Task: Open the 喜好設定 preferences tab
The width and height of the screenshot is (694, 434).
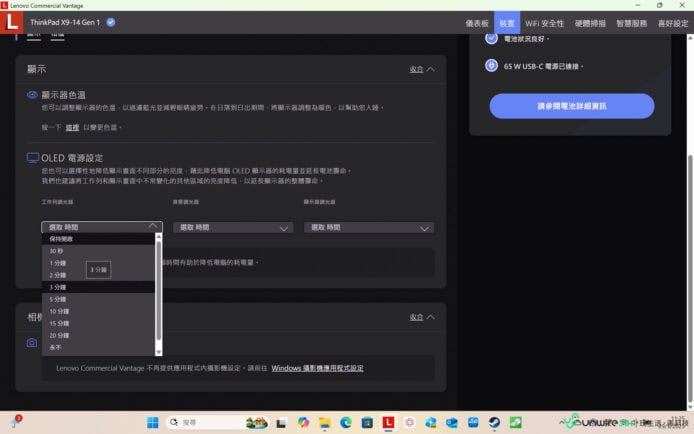Action: 673,23
